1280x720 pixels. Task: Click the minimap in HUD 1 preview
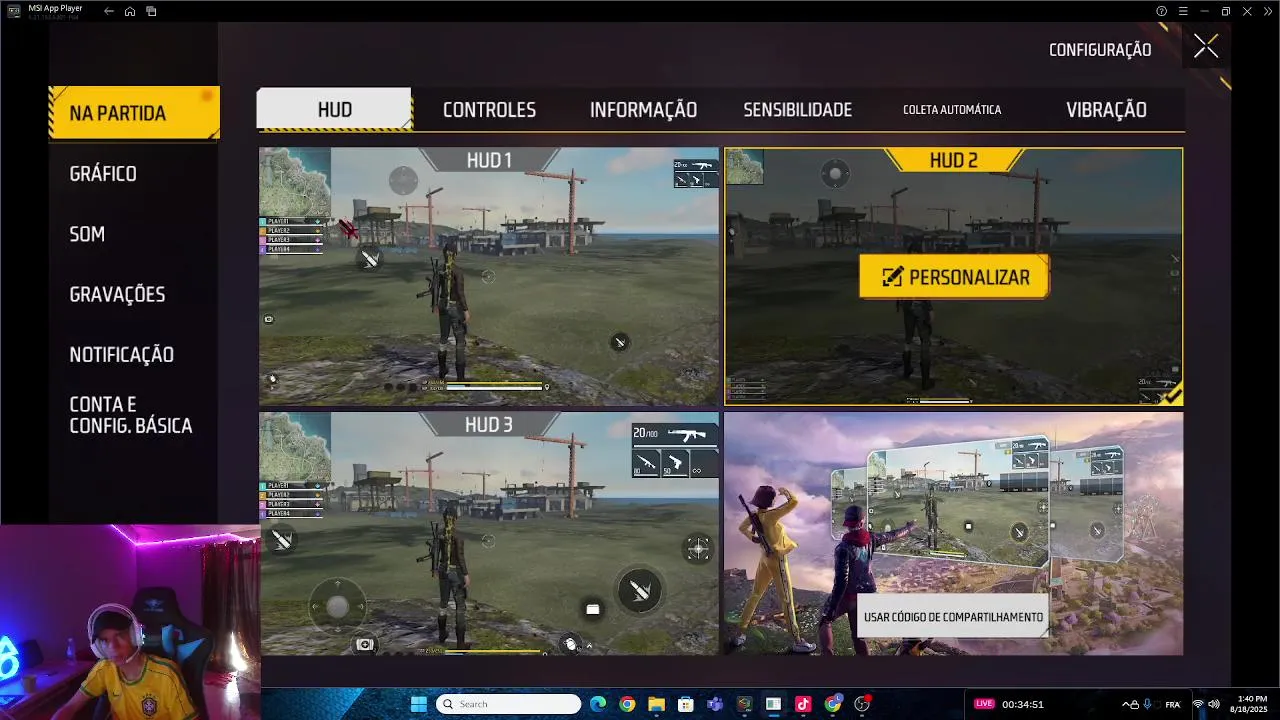pyautogui.click(x=294, y=181)
